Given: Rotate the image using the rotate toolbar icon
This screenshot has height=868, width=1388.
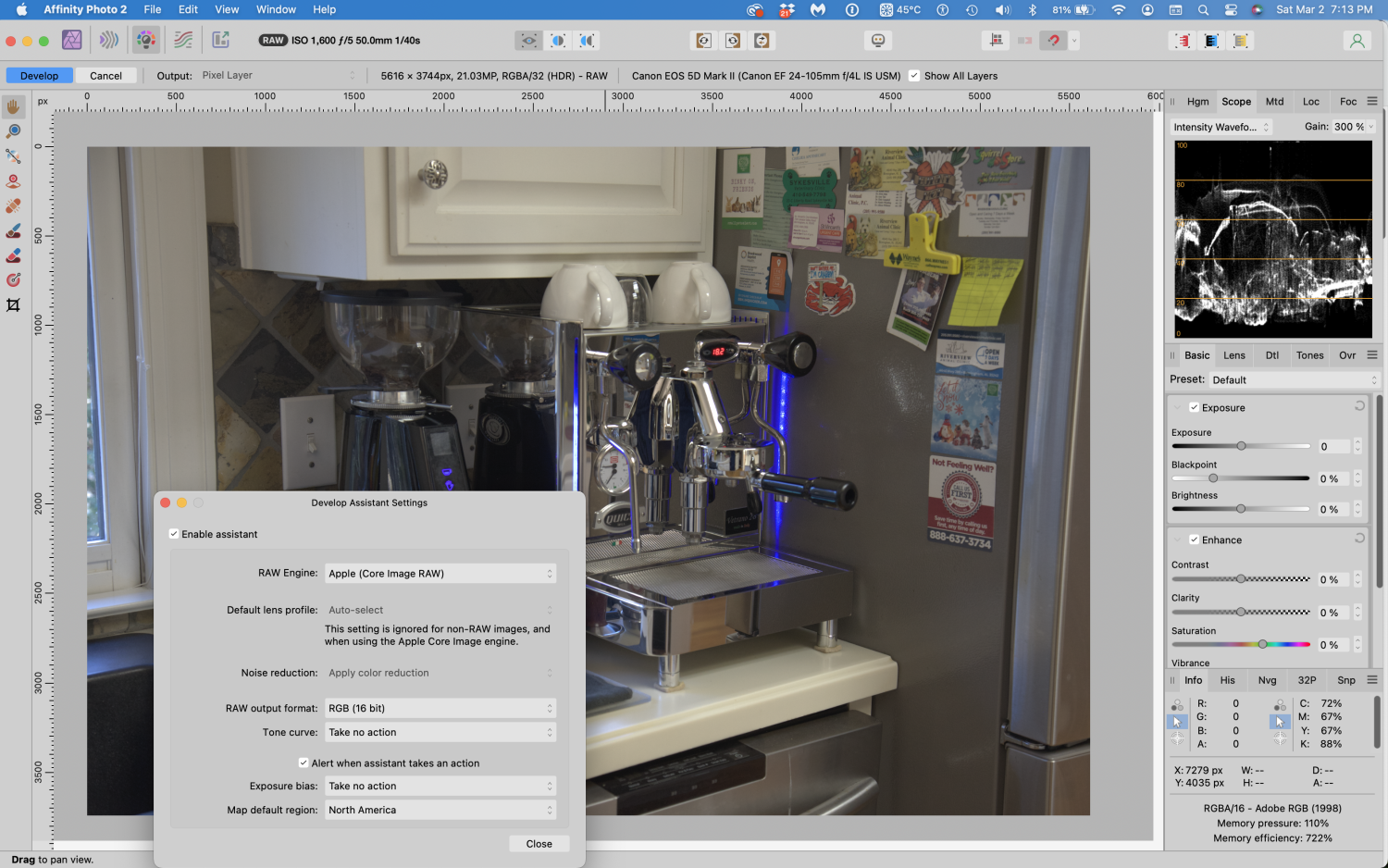Looking at the screenshot, I should pyautogui.click(x=703, y=40).
